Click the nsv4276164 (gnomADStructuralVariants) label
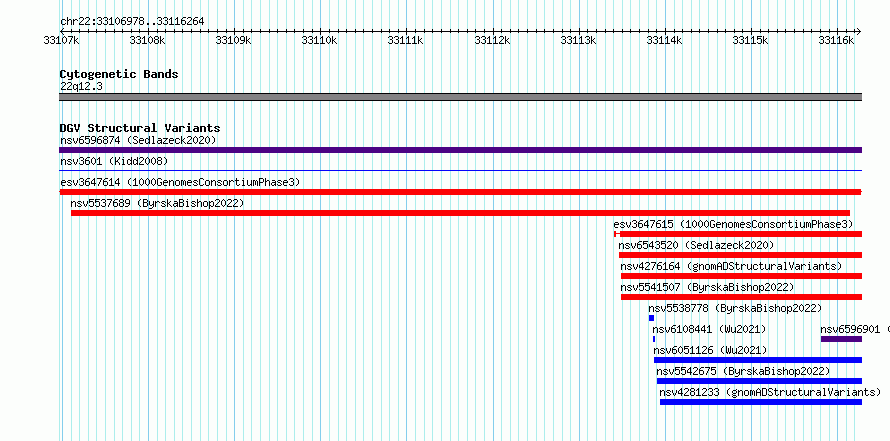Image resolution: width=890 pixels, height=441 pixels. (x=731, y=266)
